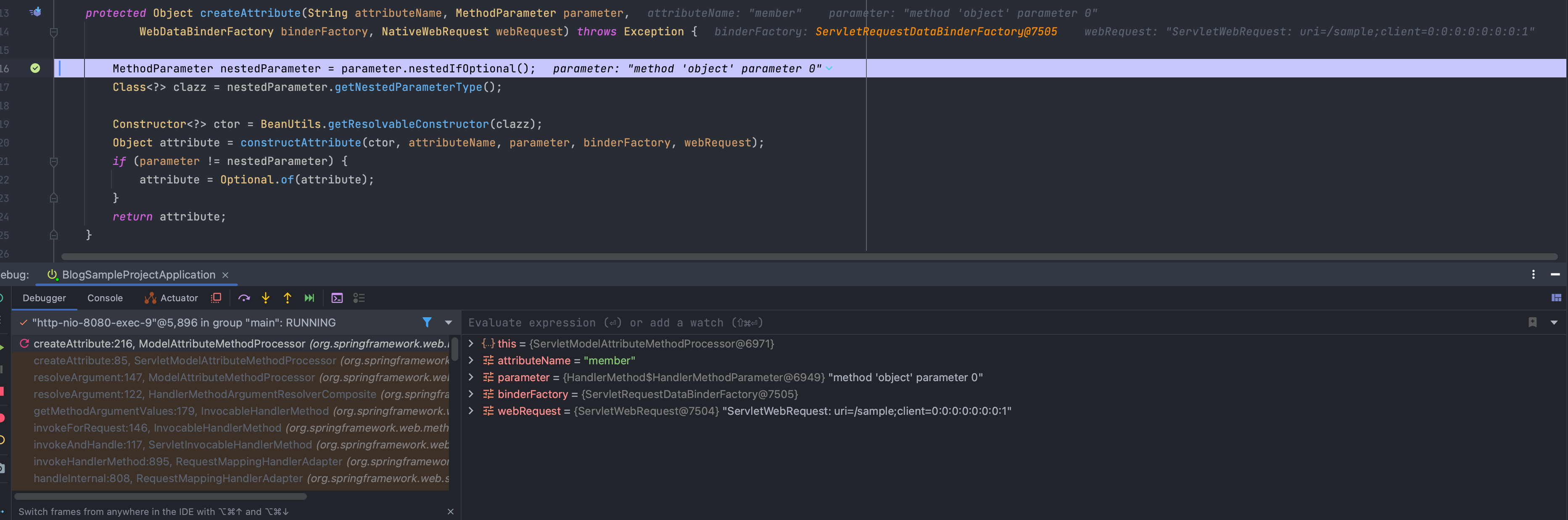Viewport: 1568px width, 520px height.
Task: Expand the 'this' variable node
Action: 470,343
